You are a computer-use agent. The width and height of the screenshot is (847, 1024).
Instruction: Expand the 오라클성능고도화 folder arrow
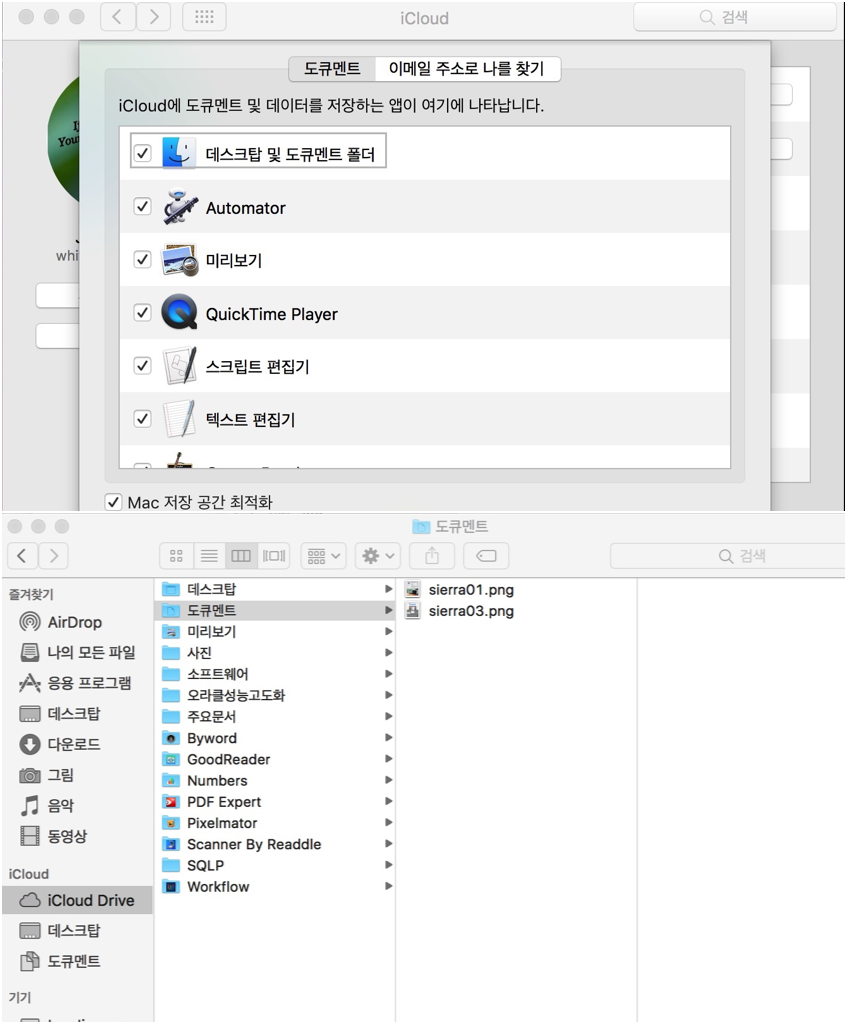click(389, 695)
